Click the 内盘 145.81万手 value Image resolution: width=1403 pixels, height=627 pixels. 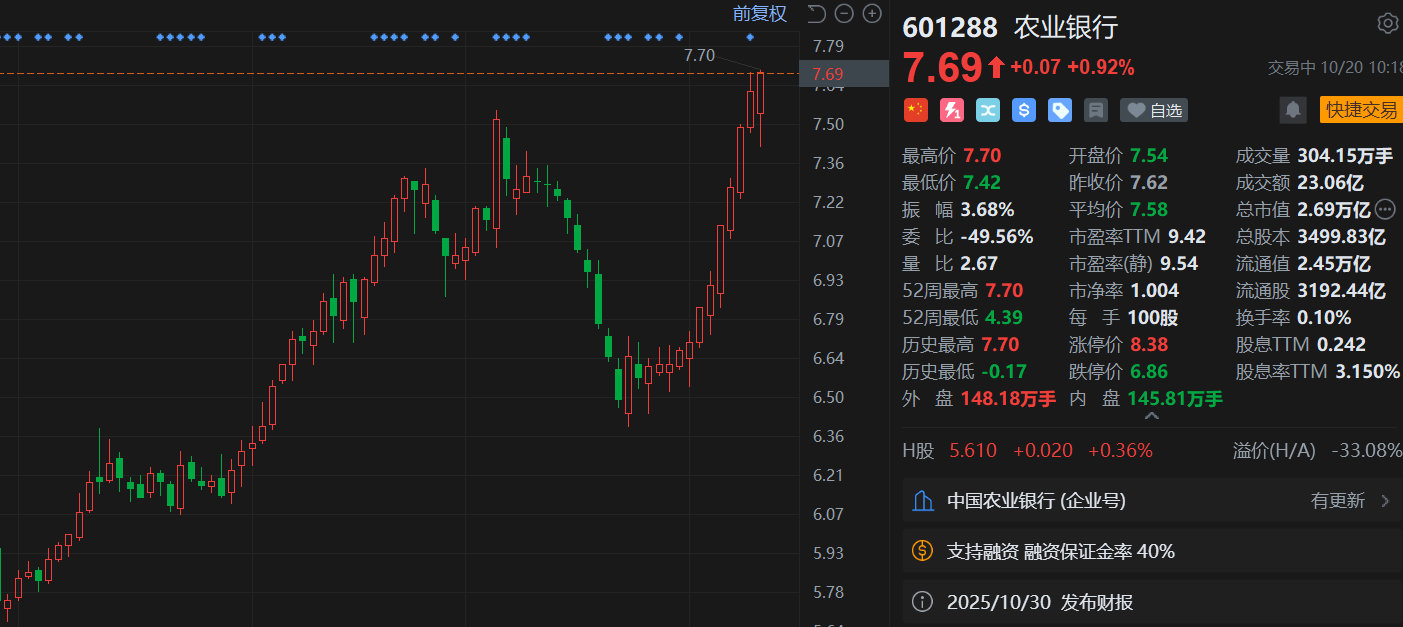click(1175, 399)
